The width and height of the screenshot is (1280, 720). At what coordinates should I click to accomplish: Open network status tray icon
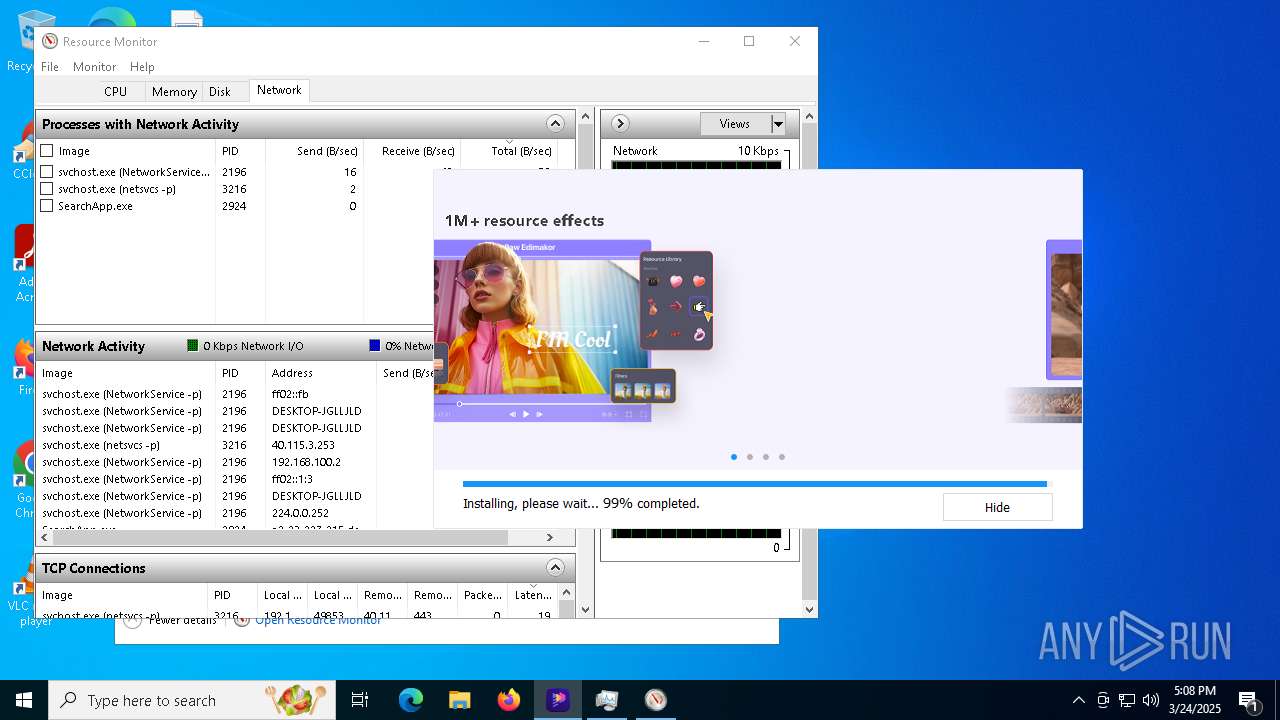1127,700
